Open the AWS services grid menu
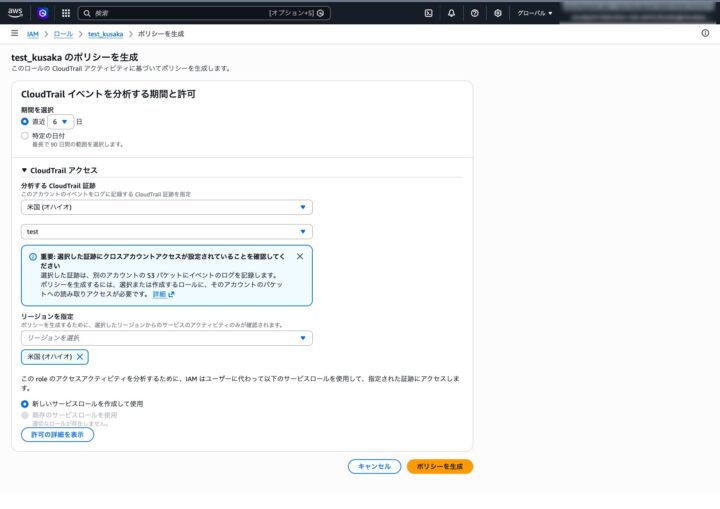 [66, 13]
